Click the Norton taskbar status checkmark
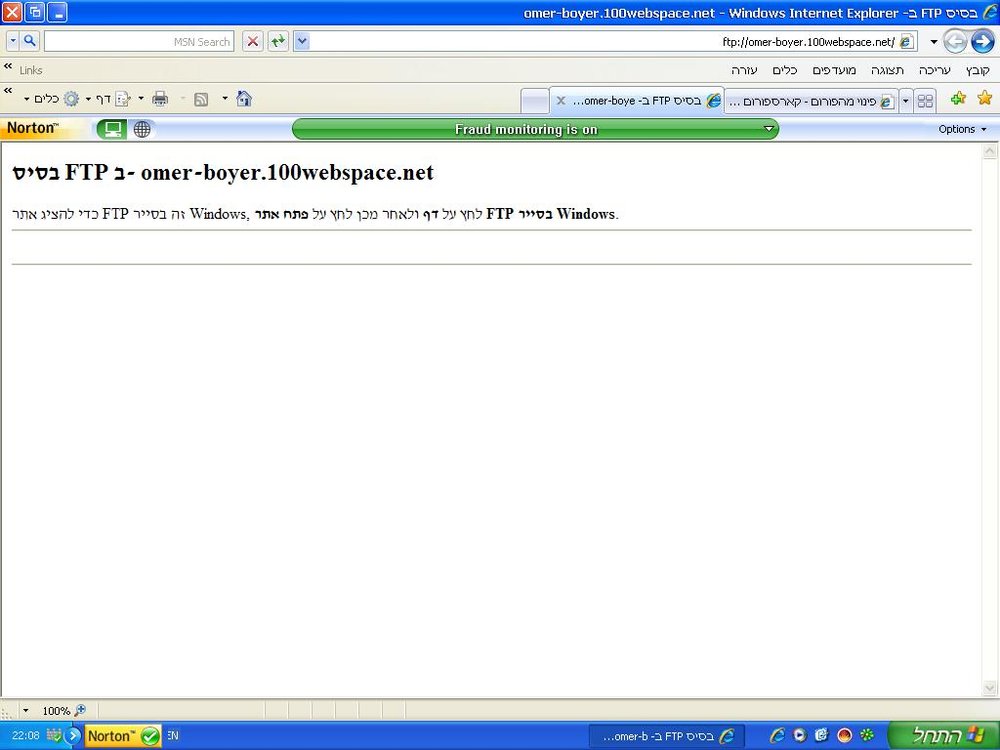This screenshot has height=750, width=1000. coord(151,736)
